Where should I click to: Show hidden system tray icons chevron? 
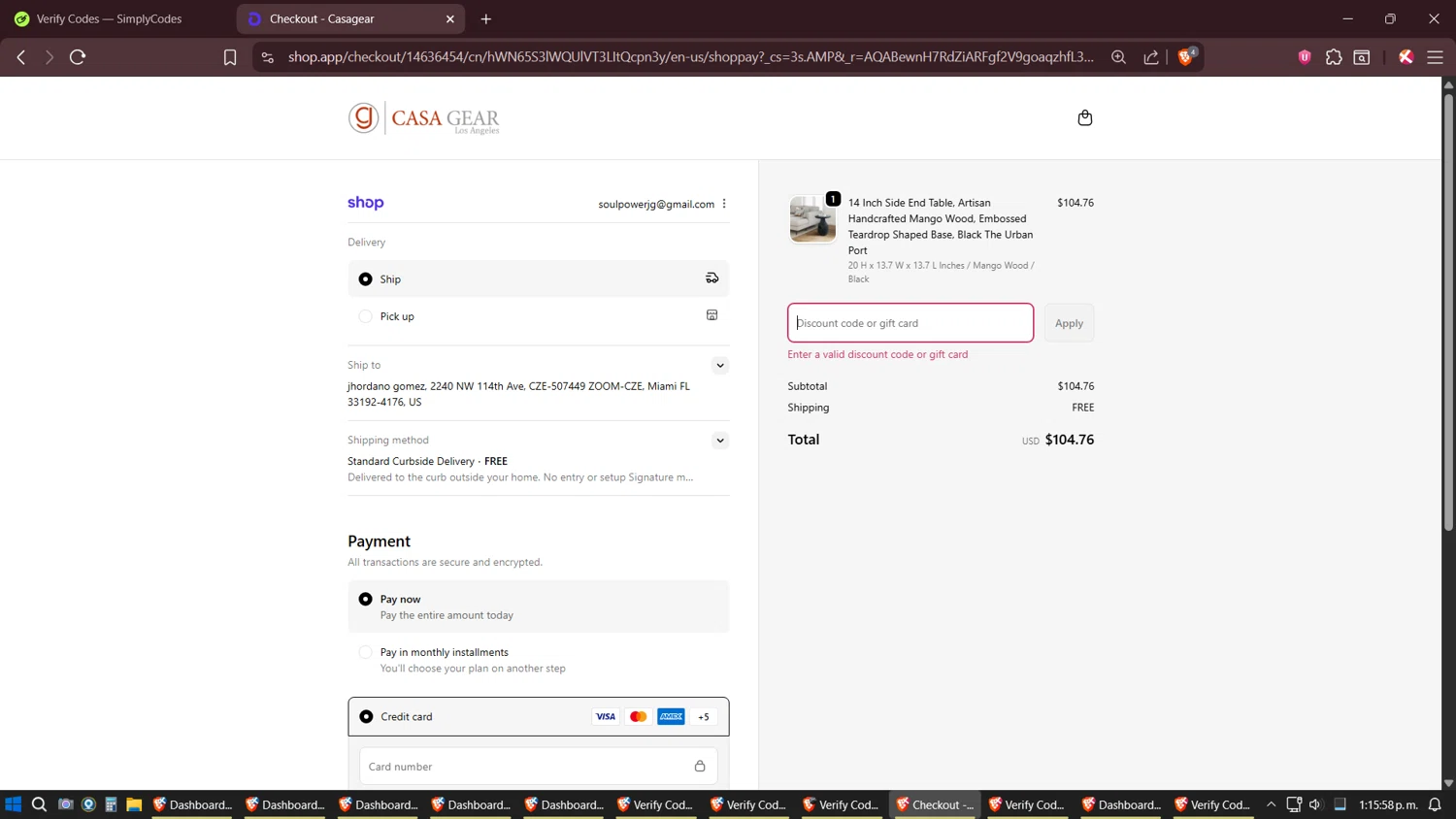click(x=1271, y=804)
